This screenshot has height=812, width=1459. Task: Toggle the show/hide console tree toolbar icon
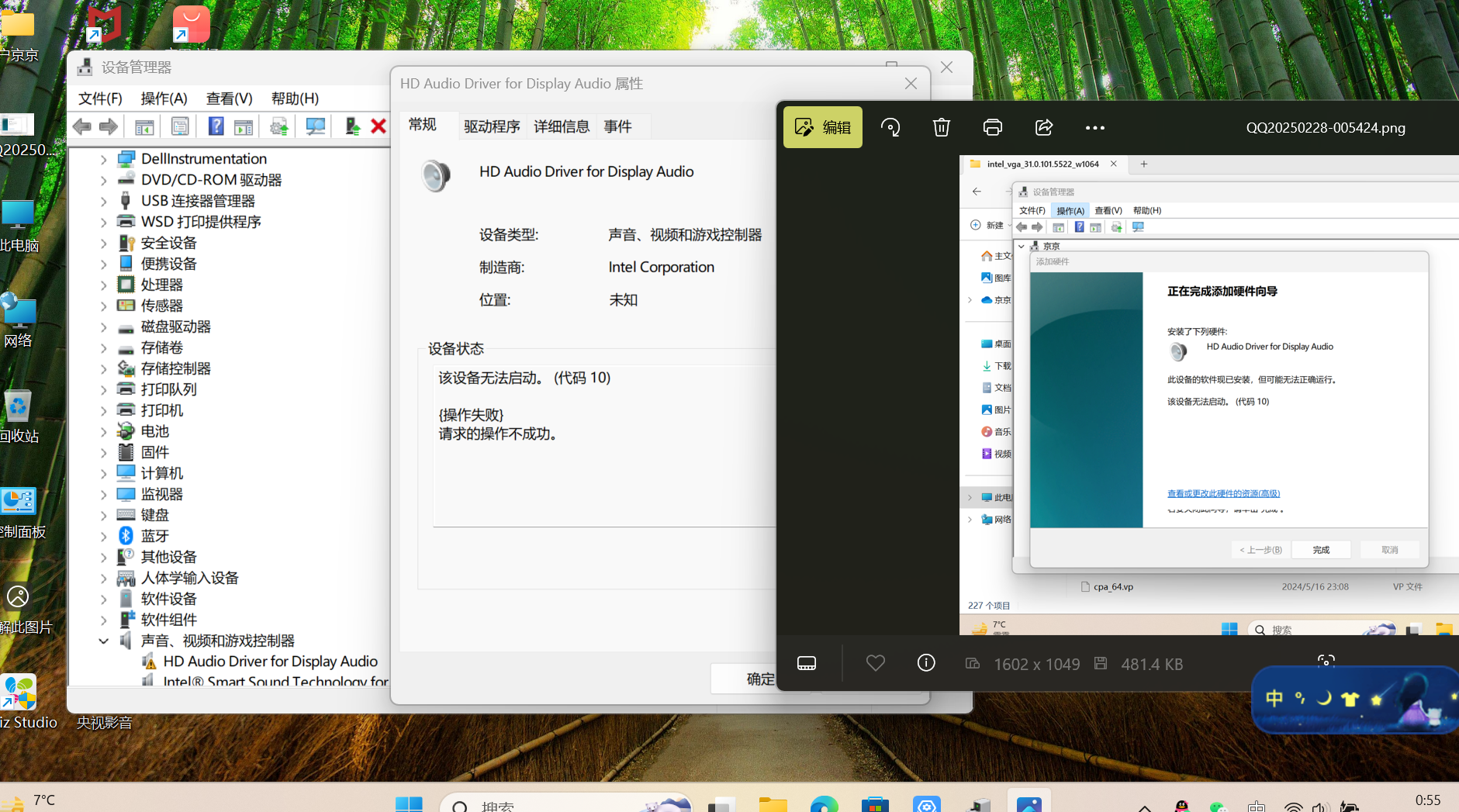(x=144, y=126)
